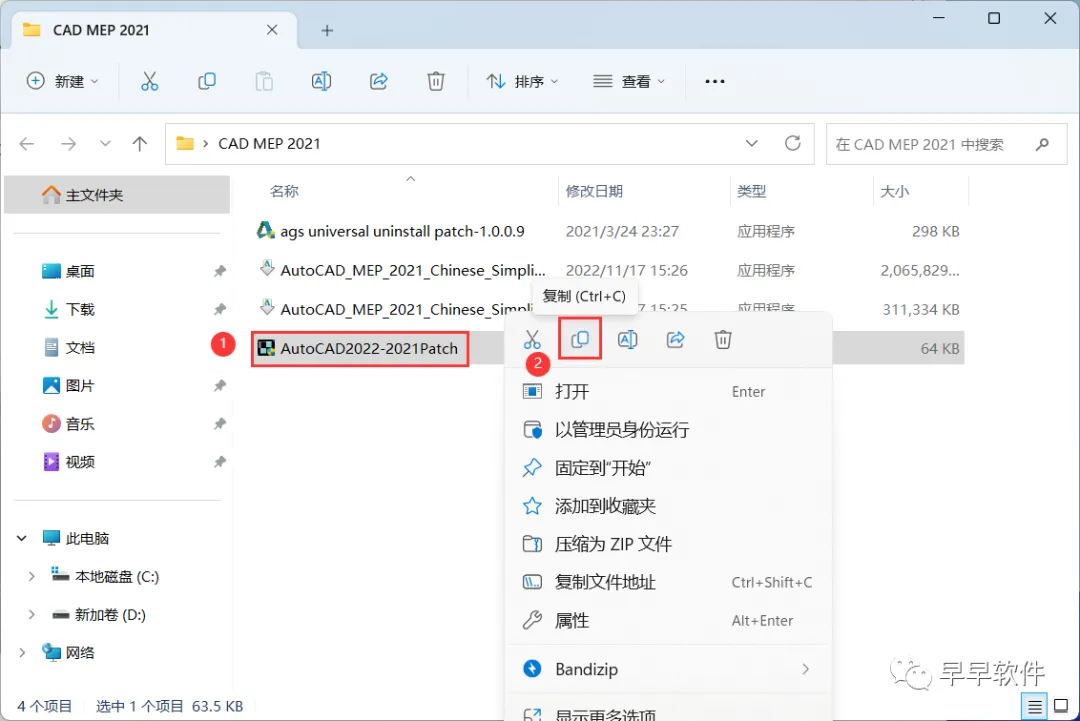Refresh the current folder view
This screenshot has width=1080, height=721.
pos(793,143)
